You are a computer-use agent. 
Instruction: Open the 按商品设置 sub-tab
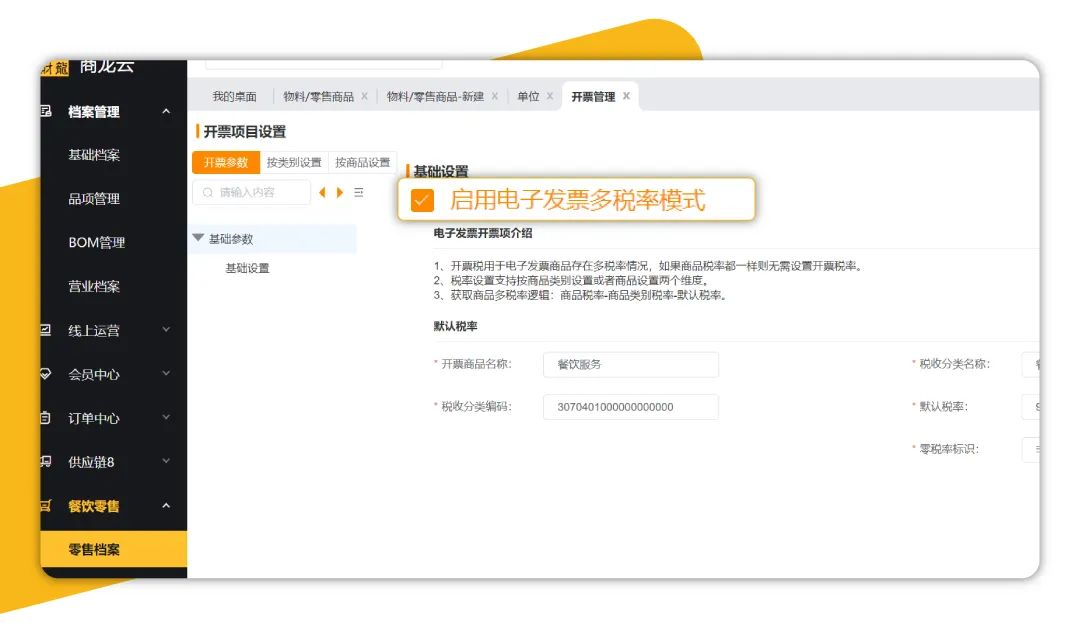362,163
